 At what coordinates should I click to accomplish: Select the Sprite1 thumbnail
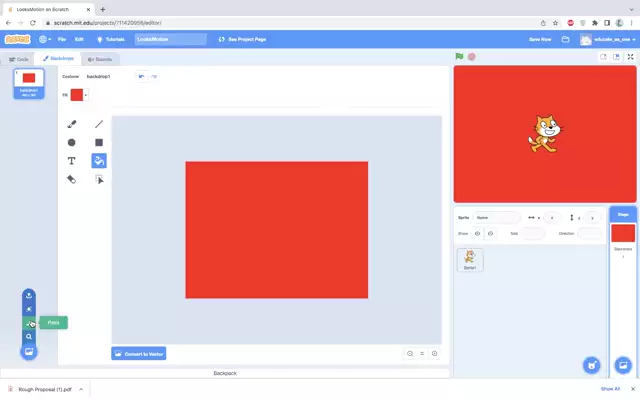click(470, 260)
